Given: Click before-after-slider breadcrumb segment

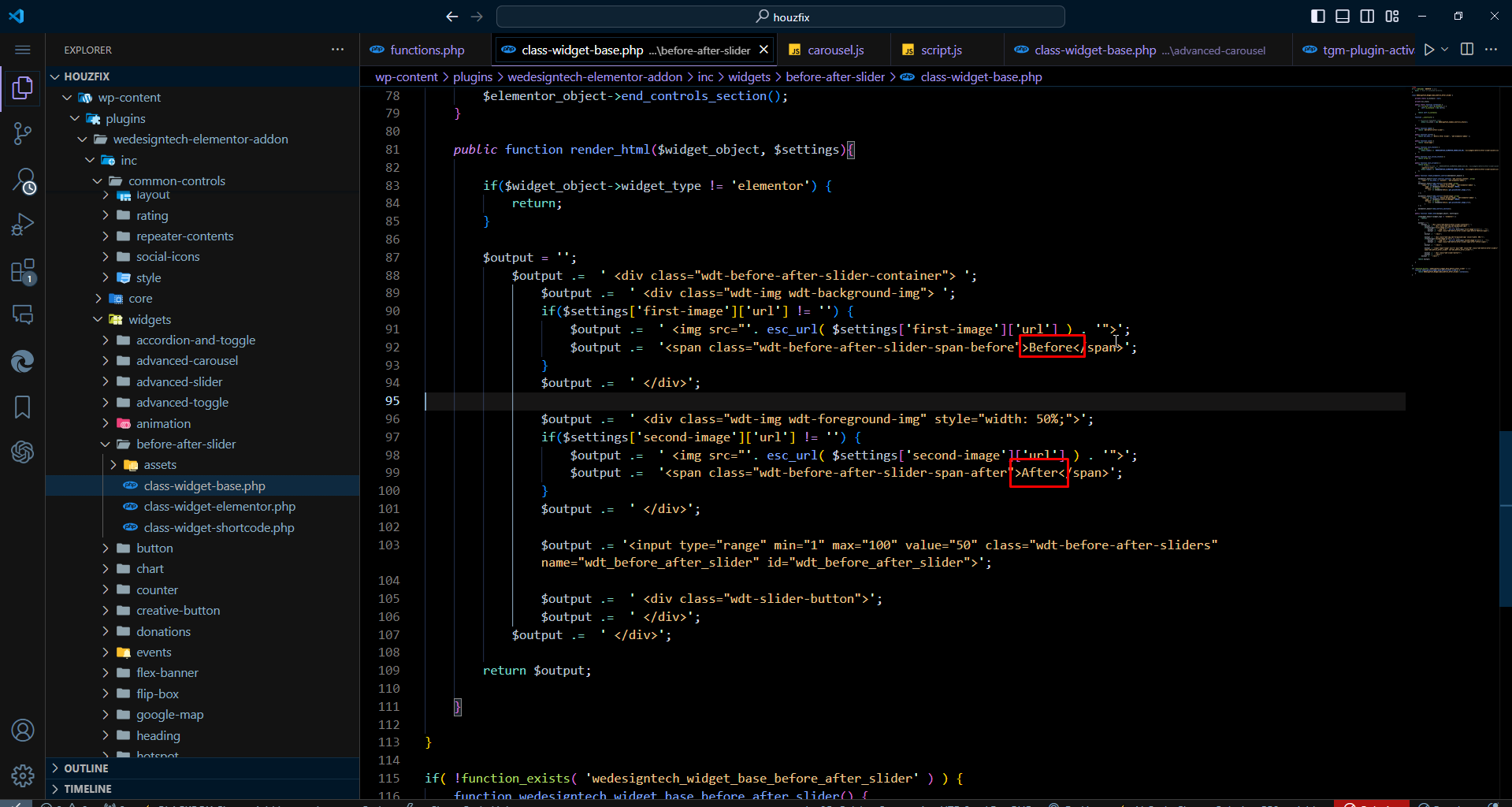Looking at the screenshot, I should pos(835,76).
